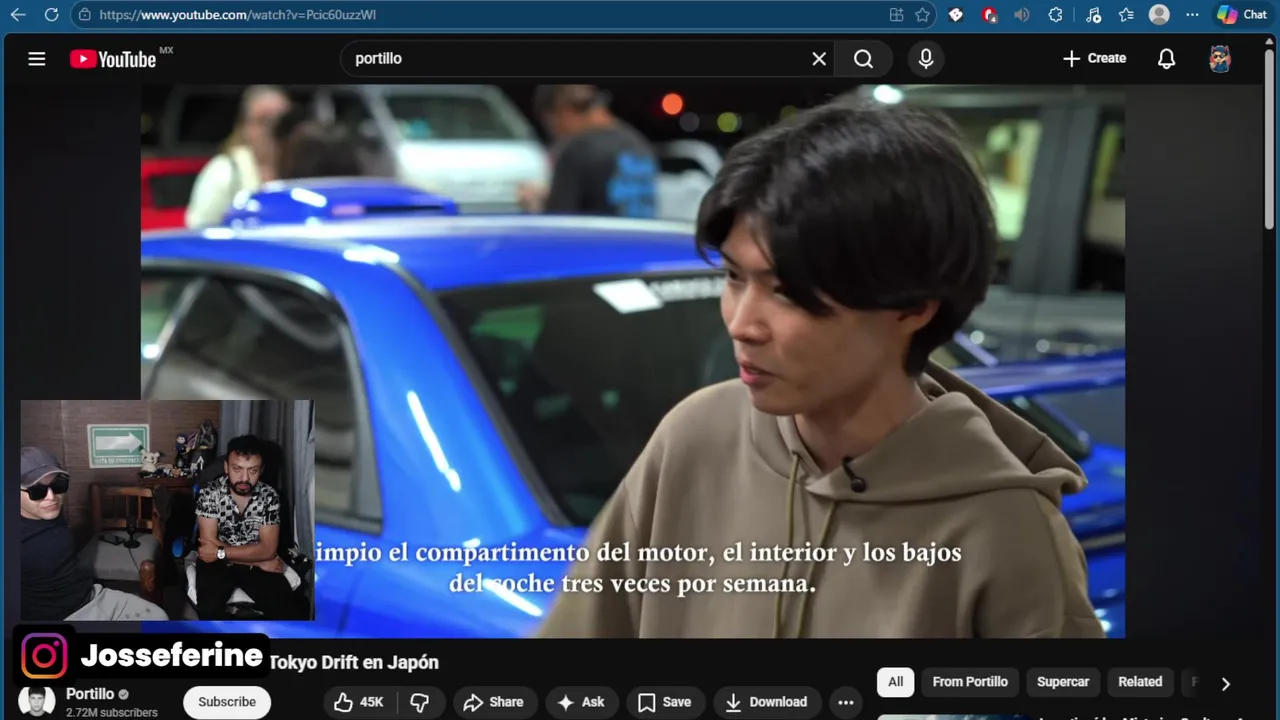Image resolution: width=1280 pixels, height=720 pixels.
Task: Open the Create button menu
Action: tap(1094, 59)
